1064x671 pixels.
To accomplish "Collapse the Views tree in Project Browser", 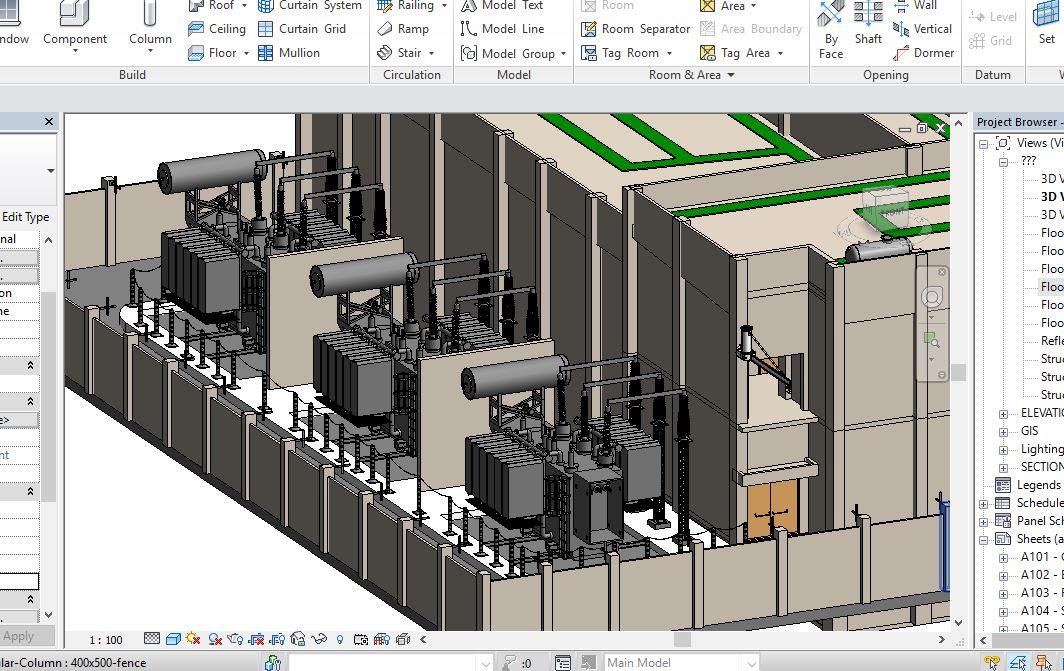I will pos(985,143).
